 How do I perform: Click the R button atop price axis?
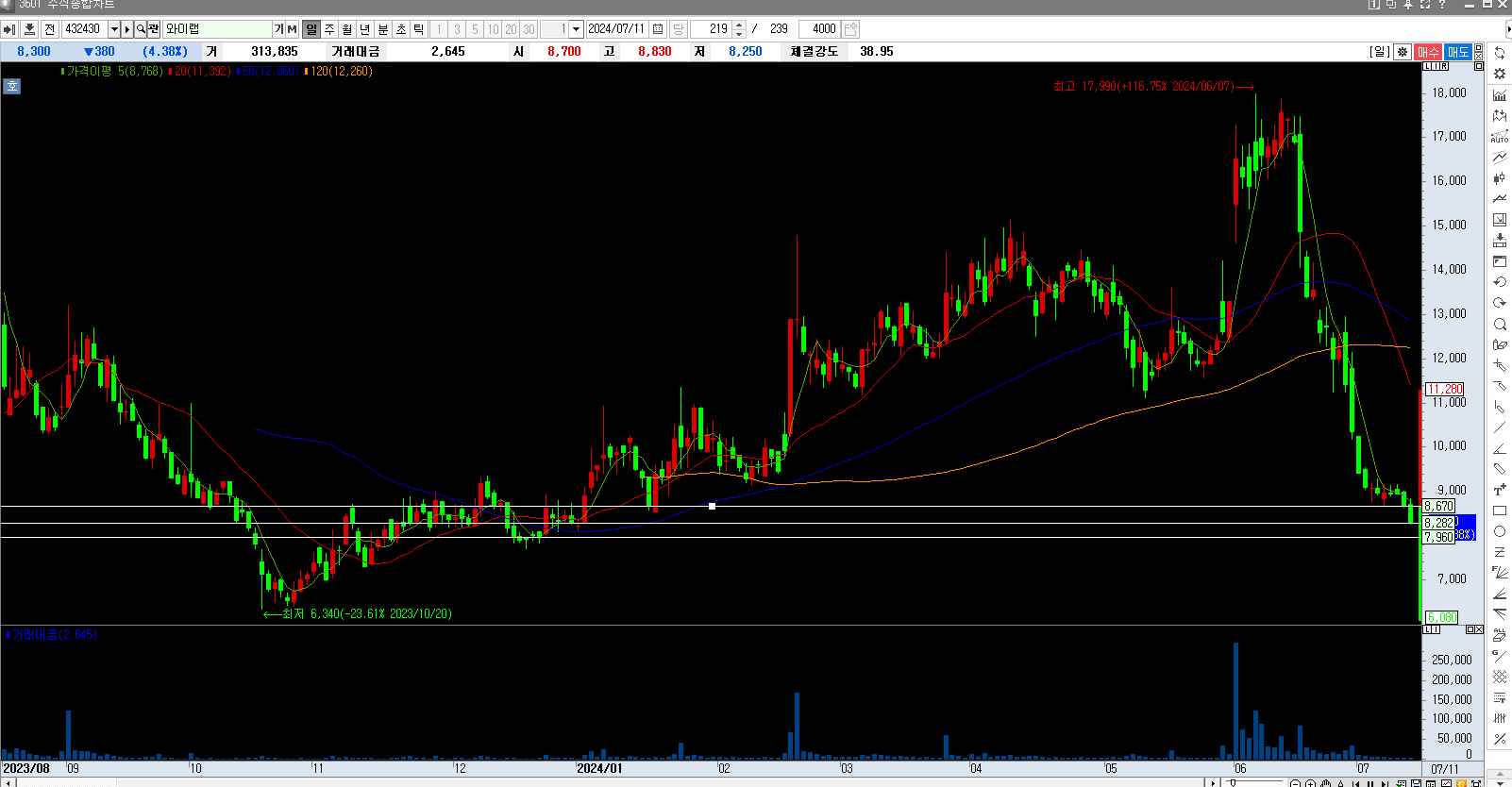coord(1444,66)
